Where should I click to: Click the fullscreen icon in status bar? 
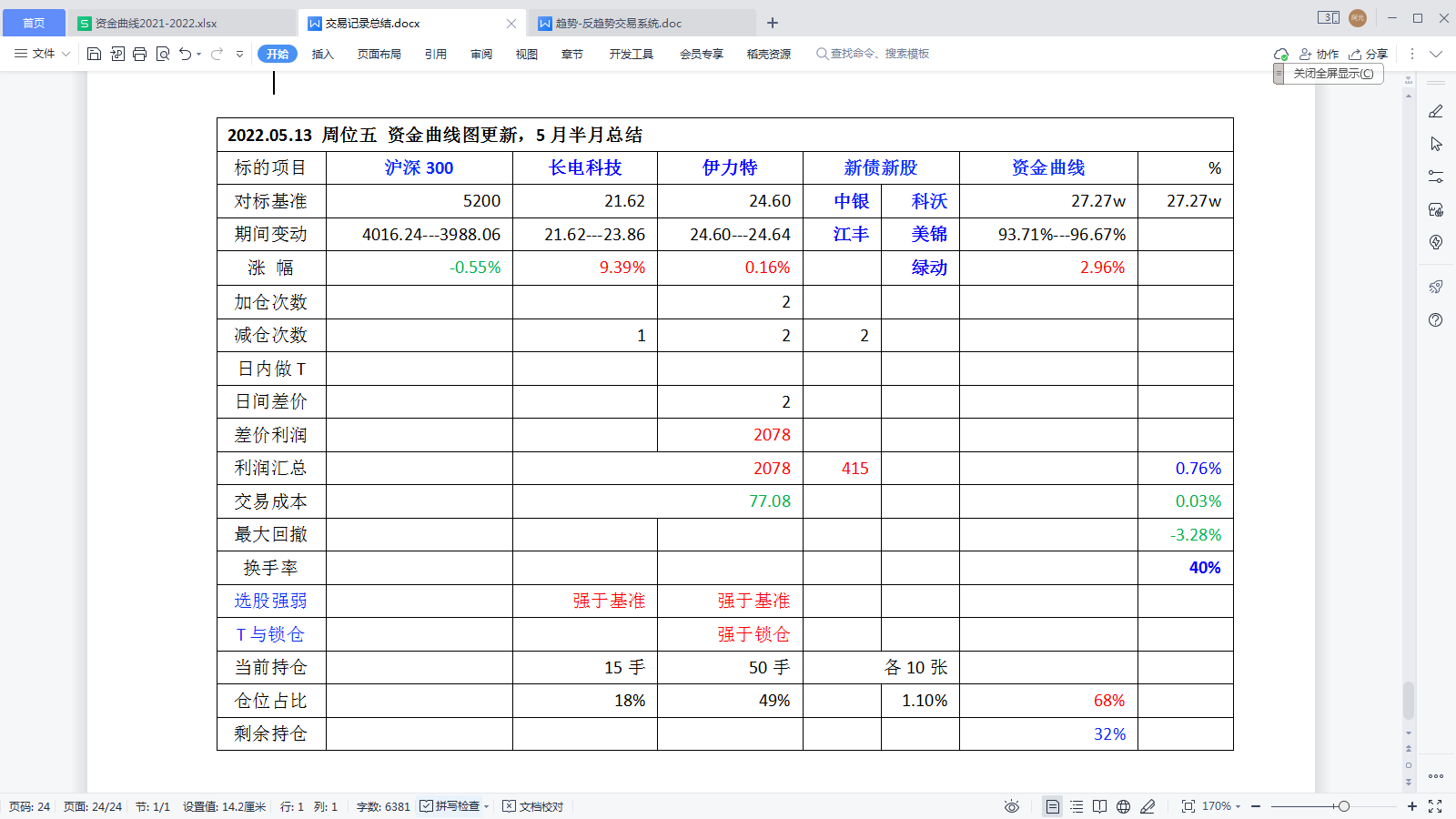tap(1435, 806)
